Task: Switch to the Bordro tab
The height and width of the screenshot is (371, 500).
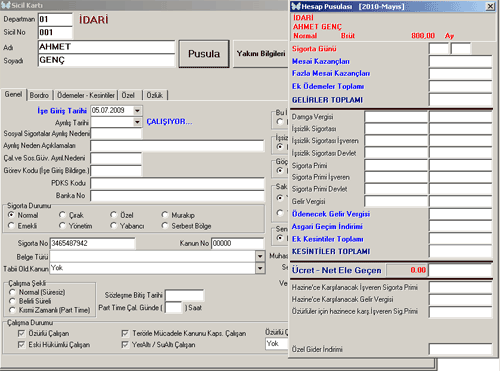Action: click(39, 95)
